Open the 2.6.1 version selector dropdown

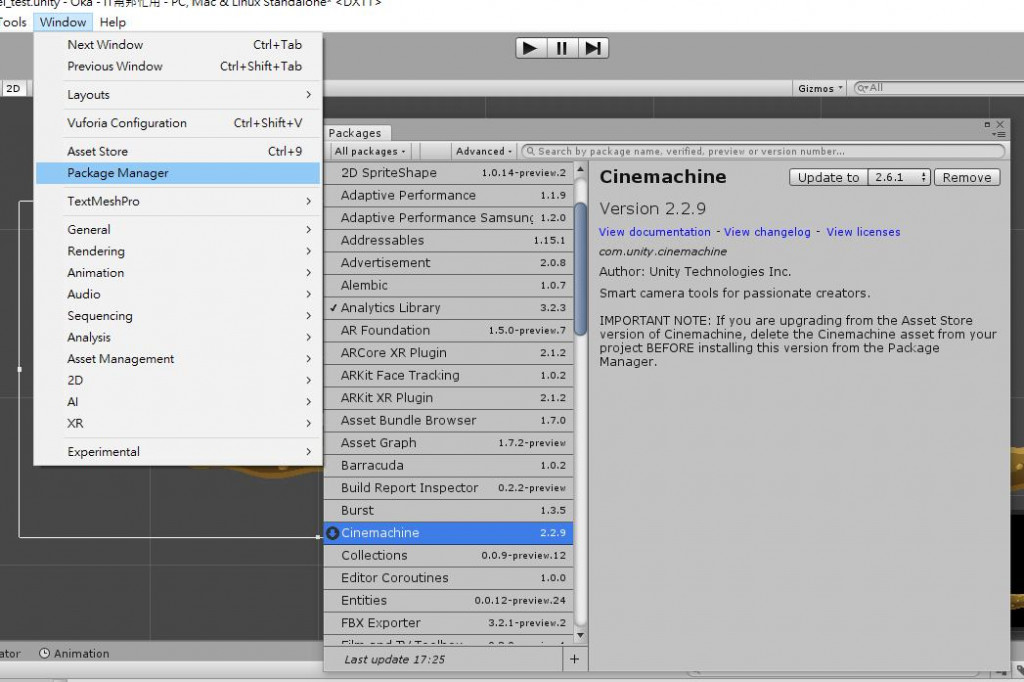[899, 177]
